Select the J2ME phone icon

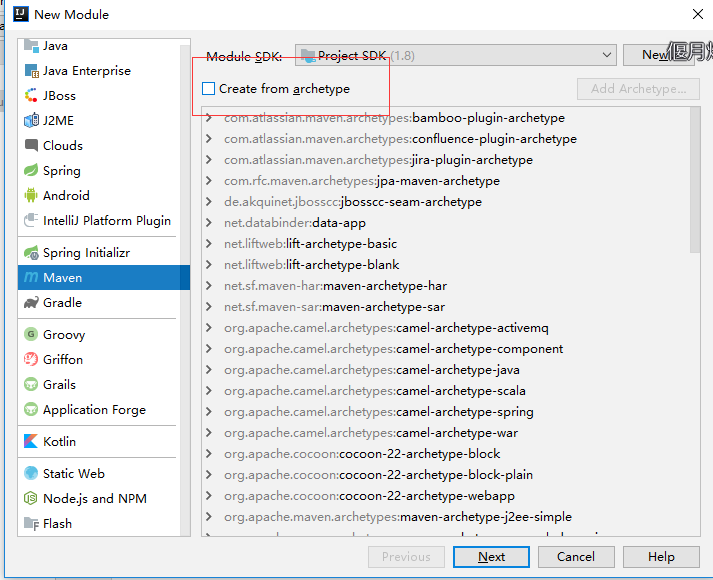click(x=31, y=120)
